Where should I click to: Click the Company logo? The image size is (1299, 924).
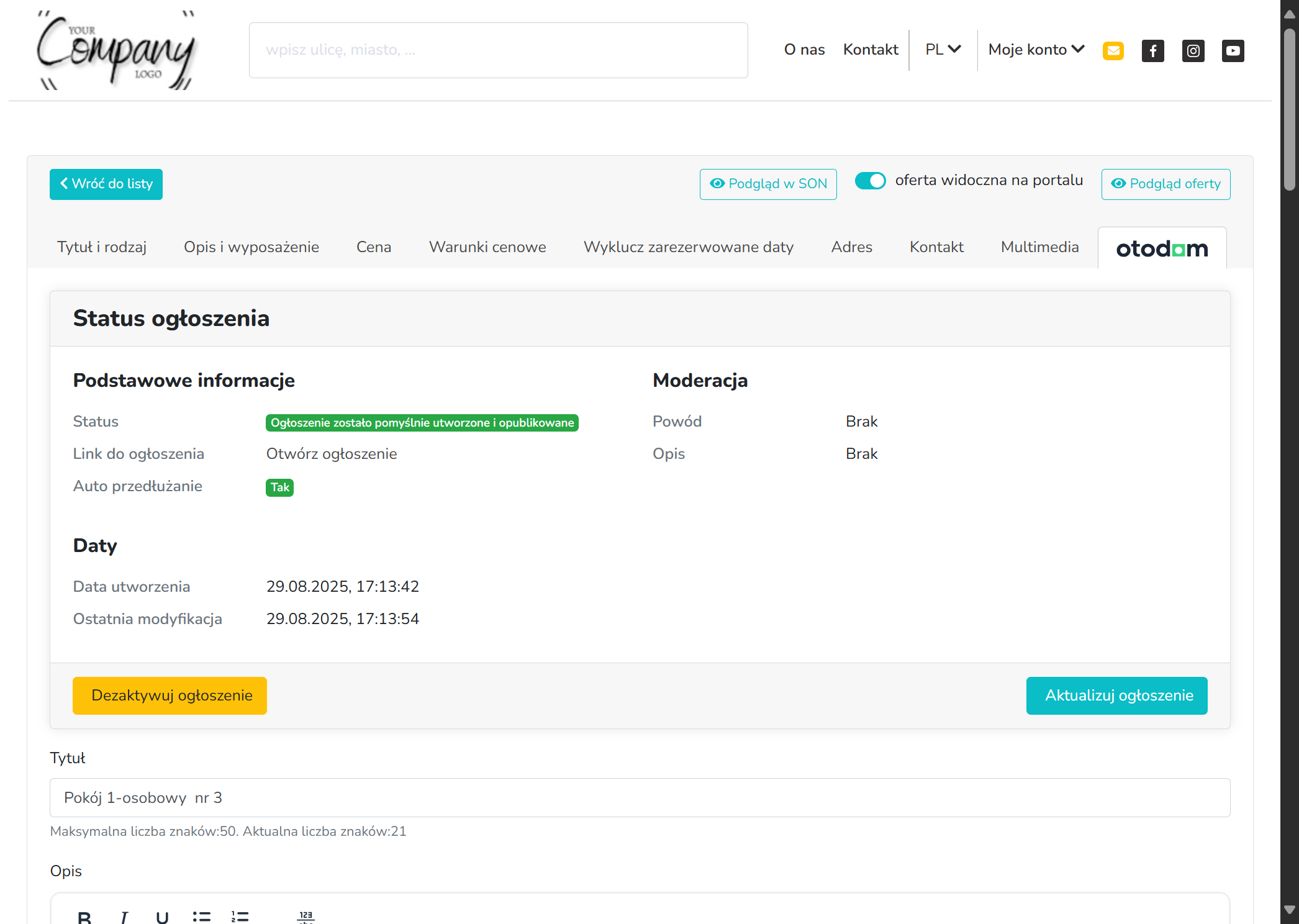tap(116, 50)
